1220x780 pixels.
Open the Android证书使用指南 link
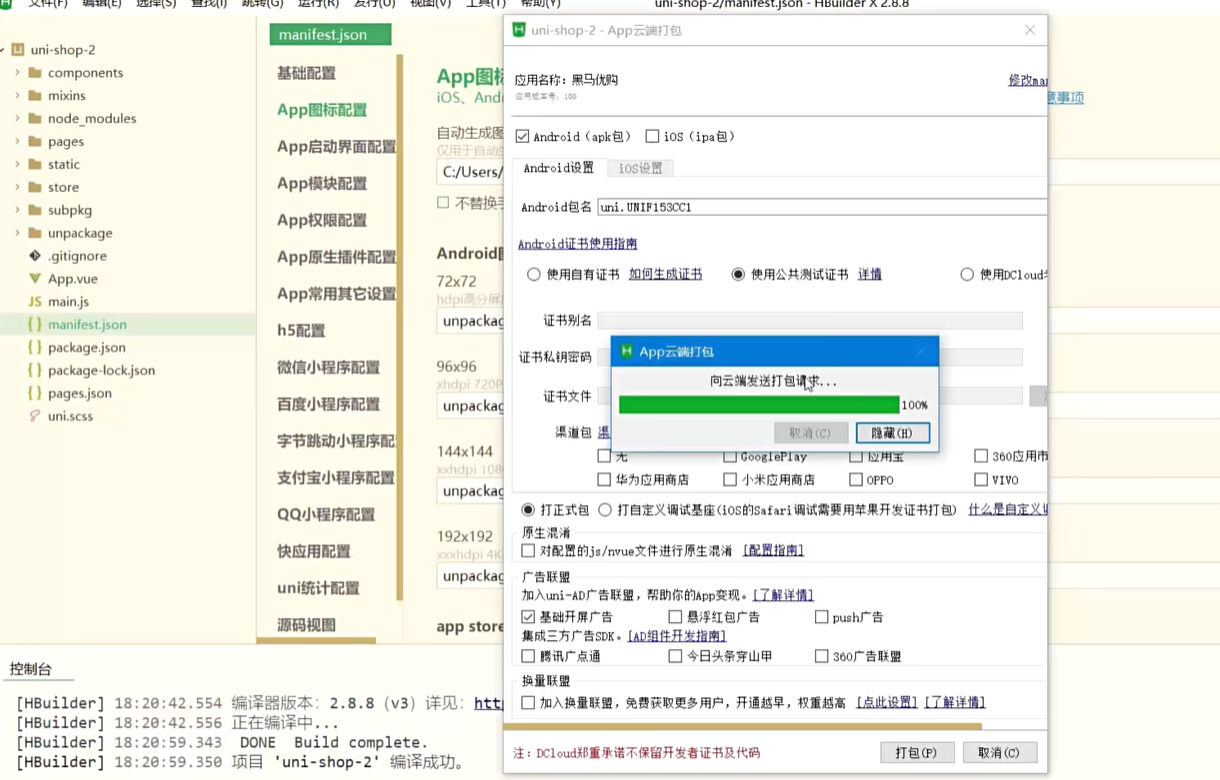coord(577,244)
